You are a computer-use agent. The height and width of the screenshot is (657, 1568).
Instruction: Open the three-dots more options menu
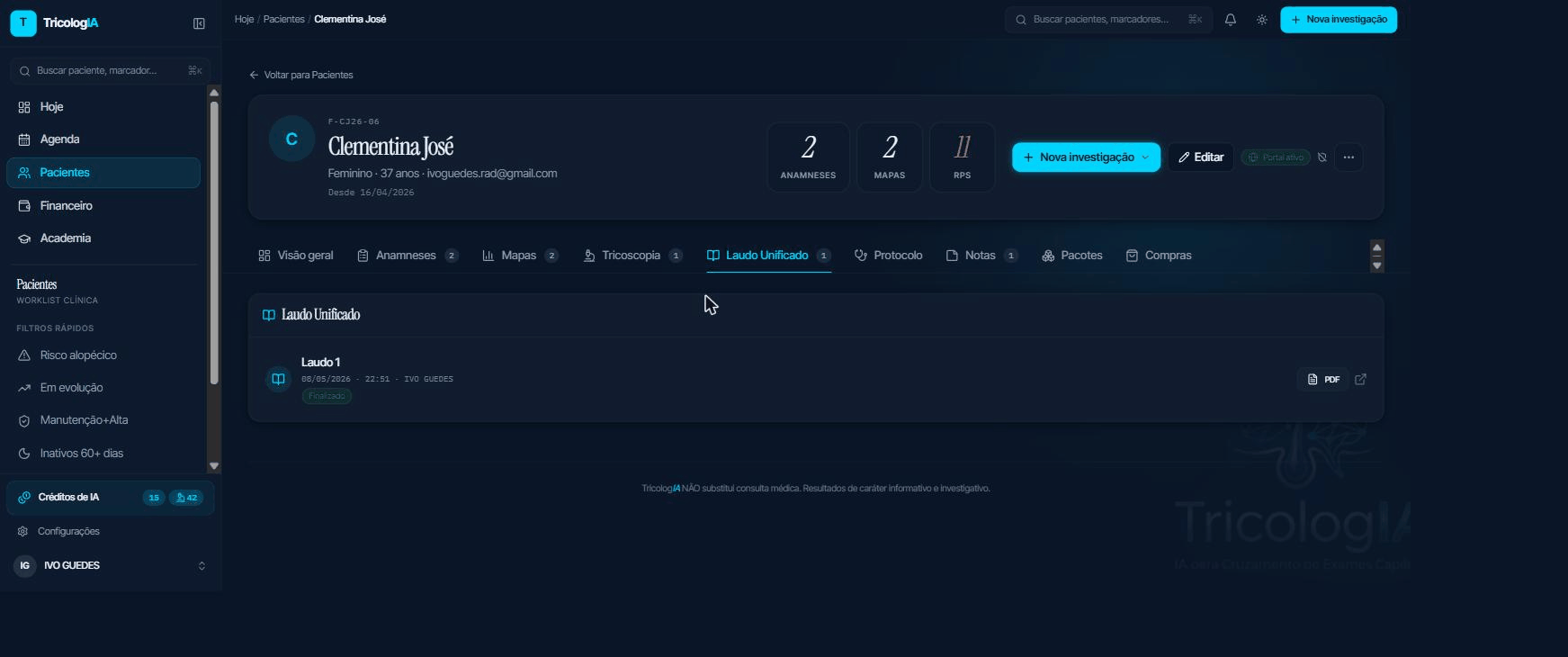pos(1348,157)
